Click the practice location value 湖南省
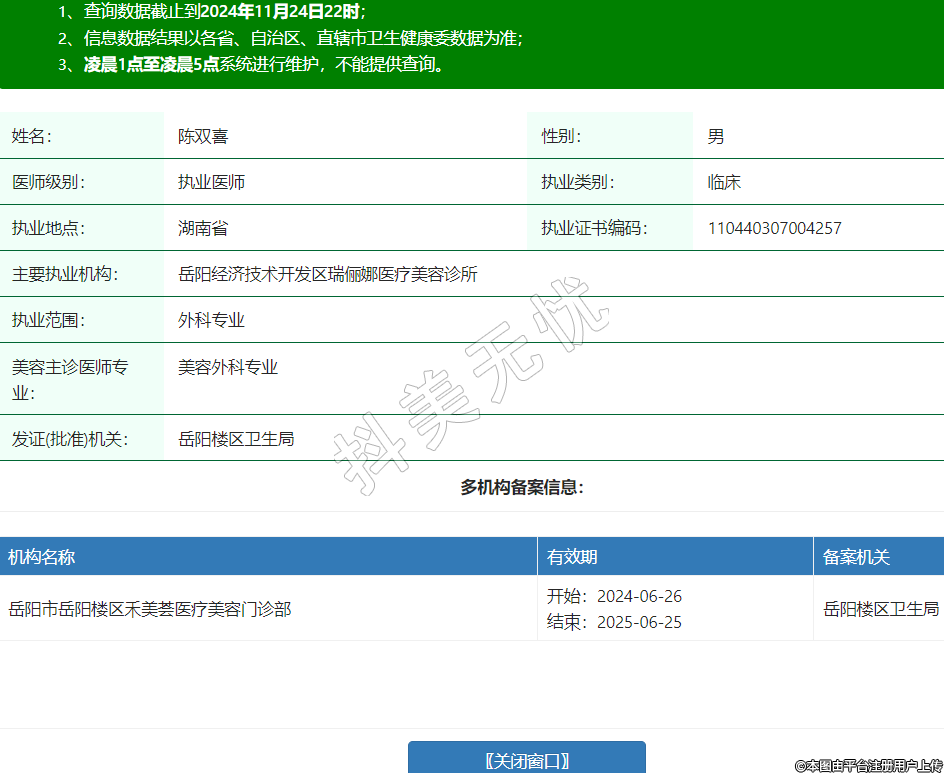944x773 pixels. pyautogui.click(x=203, y=228)
